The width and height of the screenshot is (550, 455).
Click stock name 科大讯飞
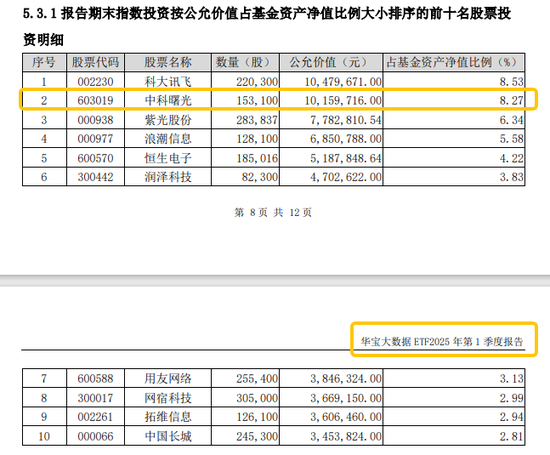168,82
